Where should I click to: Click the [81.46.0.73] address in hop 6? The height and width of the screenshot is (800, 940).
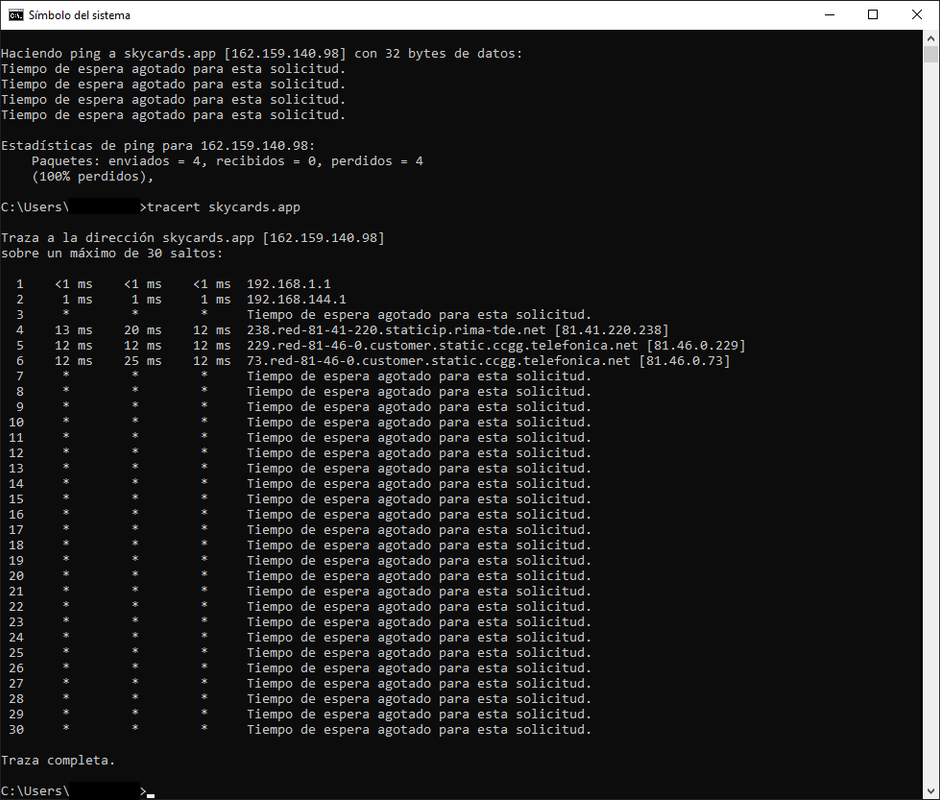coord(684,361)
